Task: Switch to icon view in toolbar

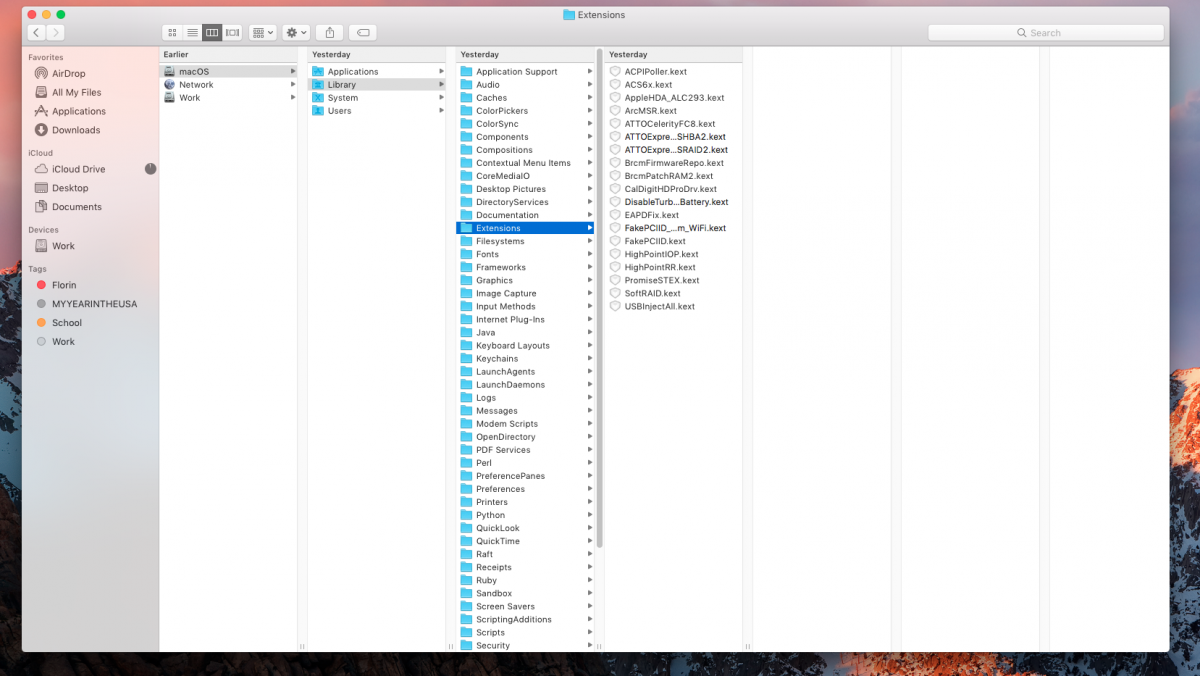Action: pos(172,33)
